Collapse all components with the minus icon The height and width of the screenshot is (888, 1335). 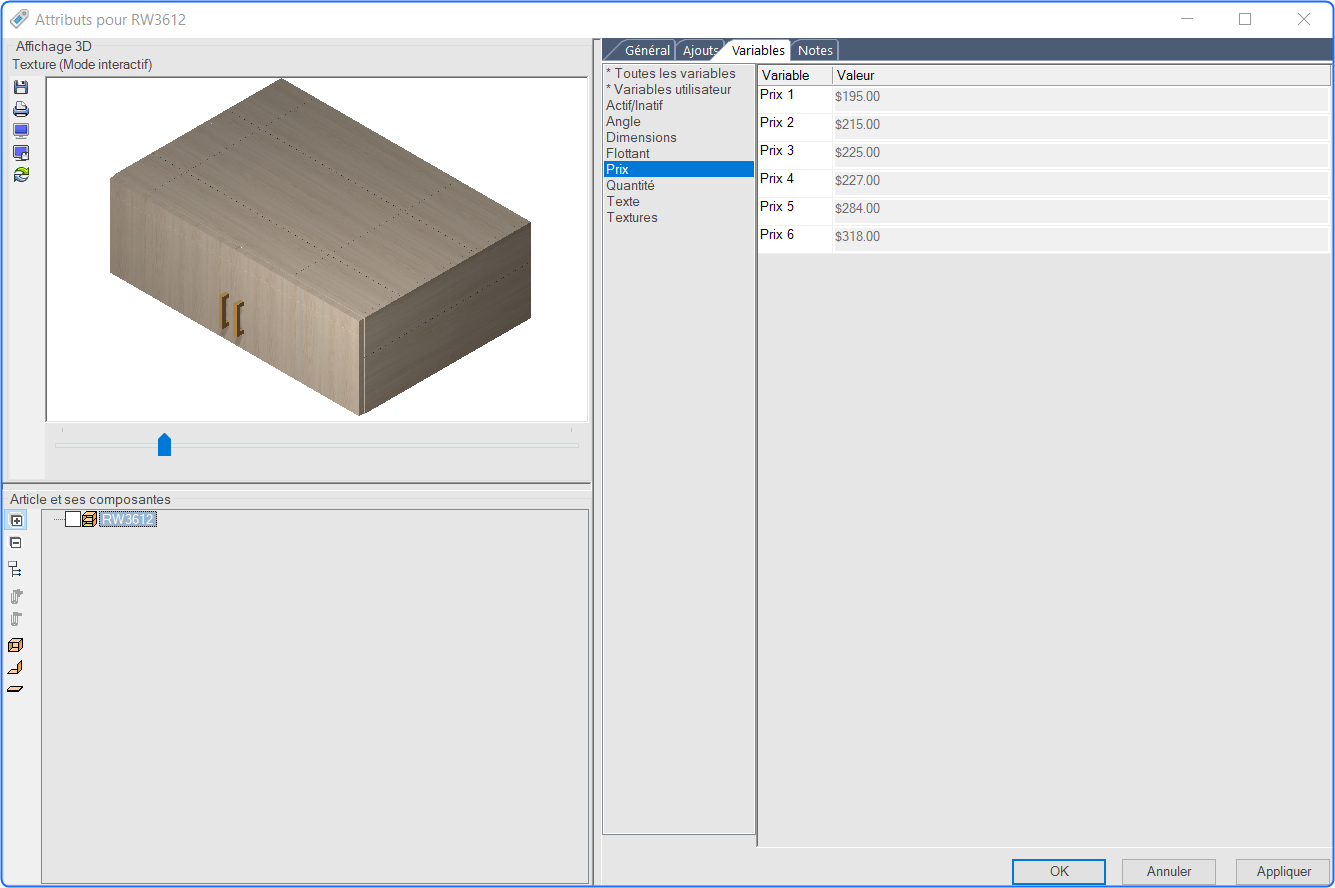[x=16, y=543]
